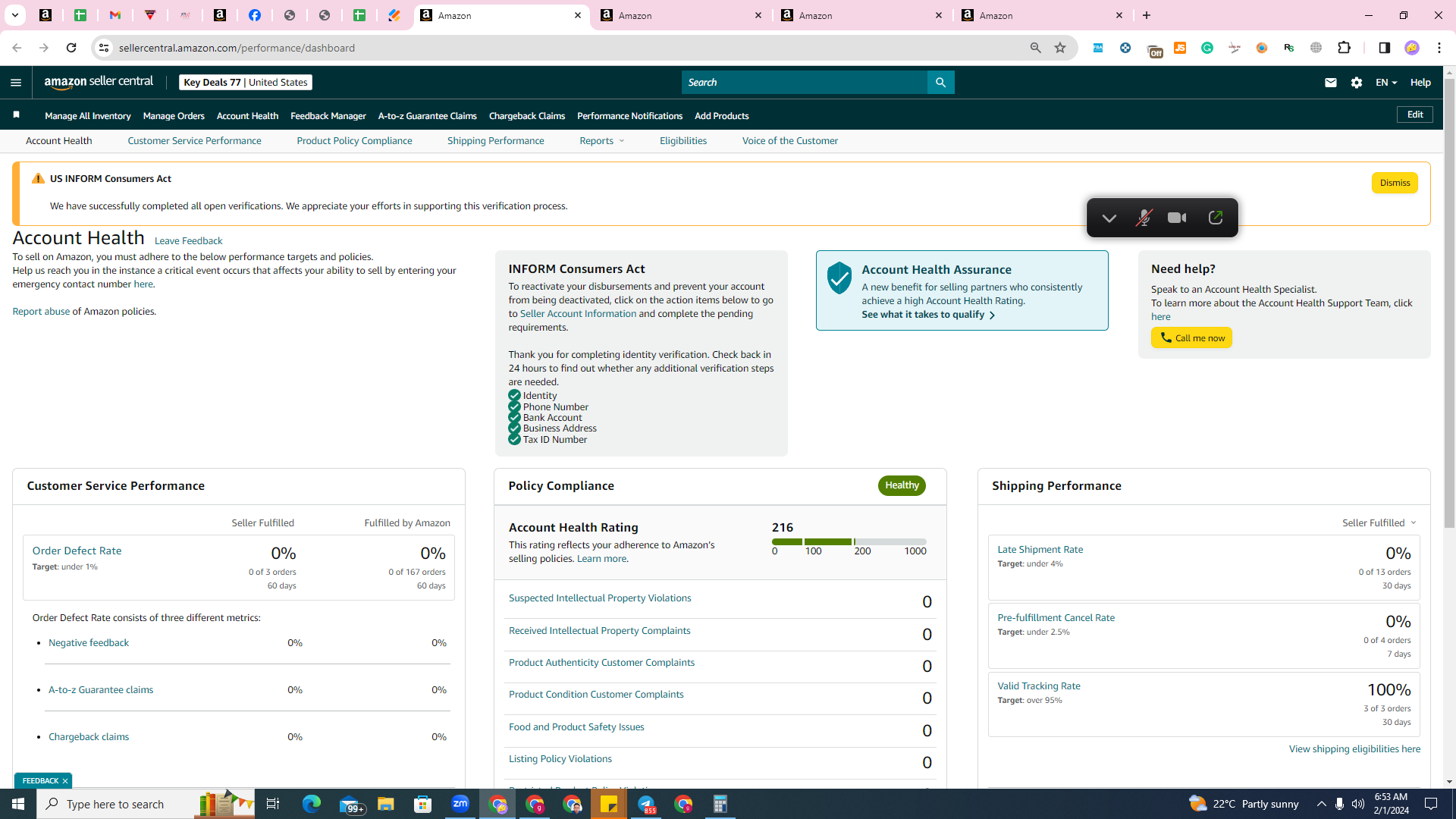Screen dimensions: 1456x819
Task: Open a new browser tab
Action: 1147,15
